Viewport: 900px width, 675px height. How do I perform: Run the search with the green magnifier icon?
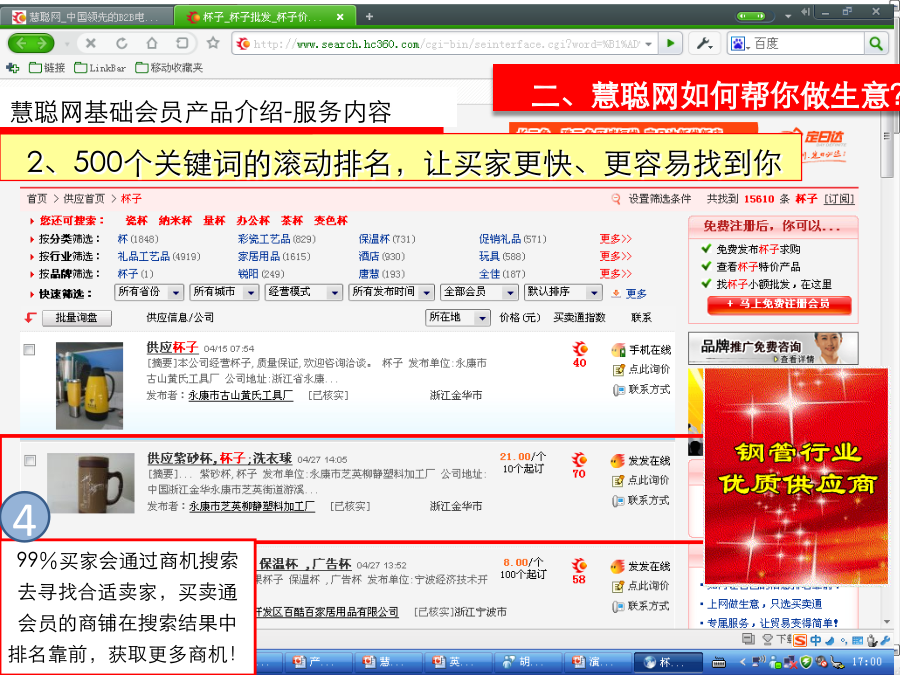pos(875,43)
